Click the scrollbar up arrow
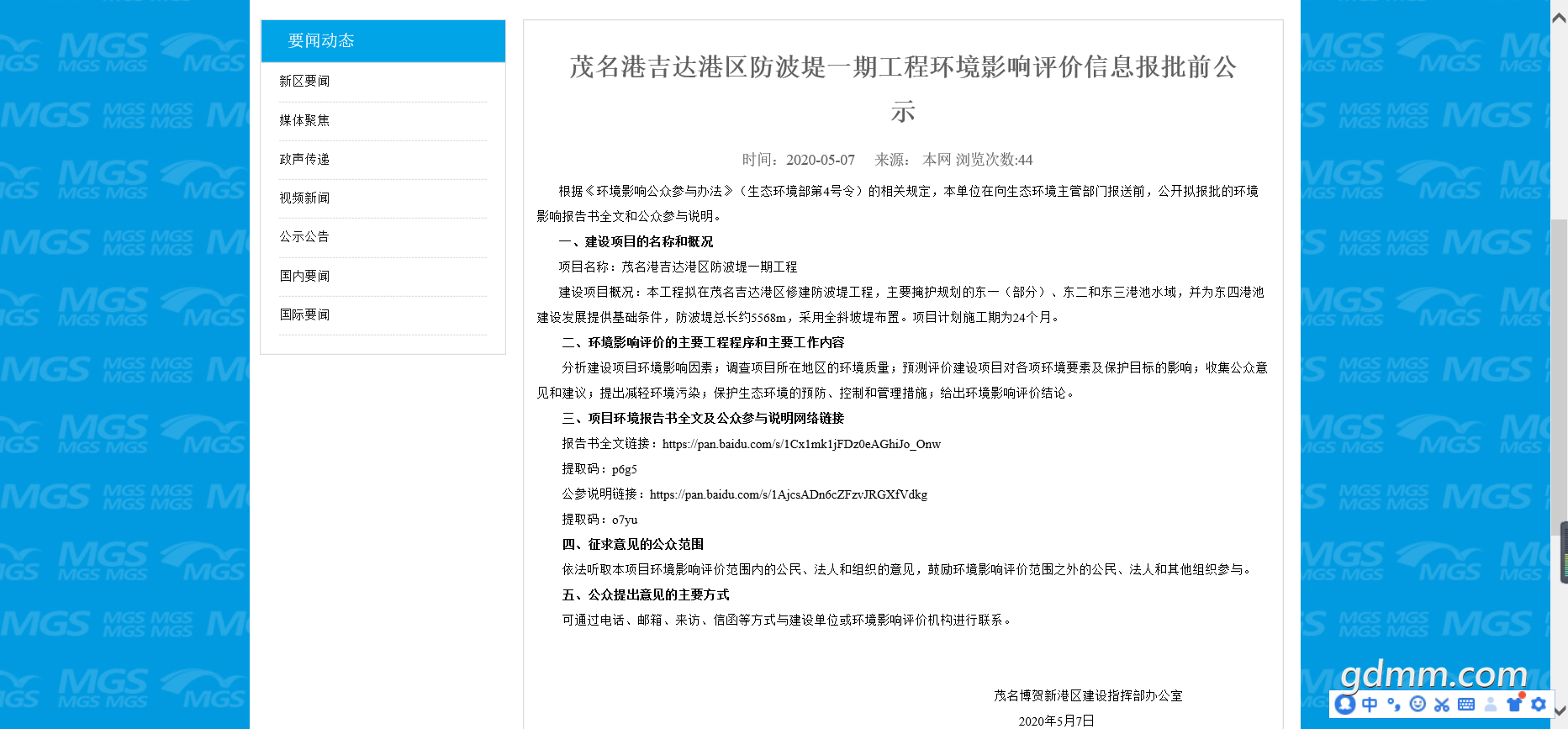The height and width of the screenshot is (729, 1568). (1559, 18)
